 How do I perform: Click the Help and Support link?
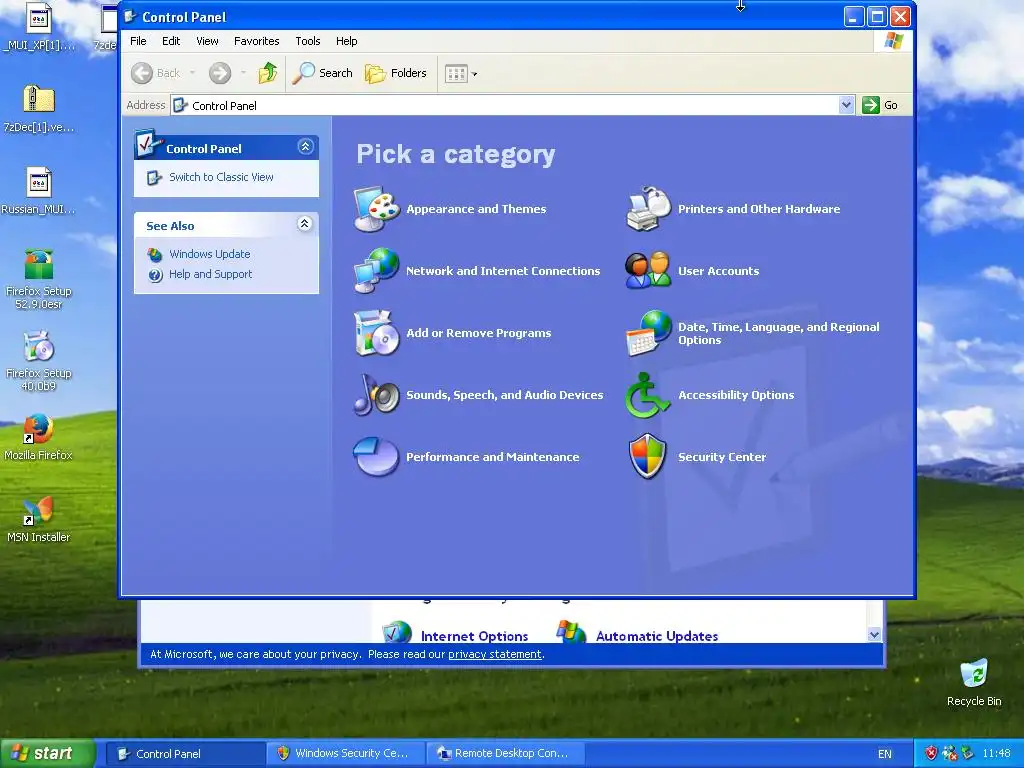point(210,274)
